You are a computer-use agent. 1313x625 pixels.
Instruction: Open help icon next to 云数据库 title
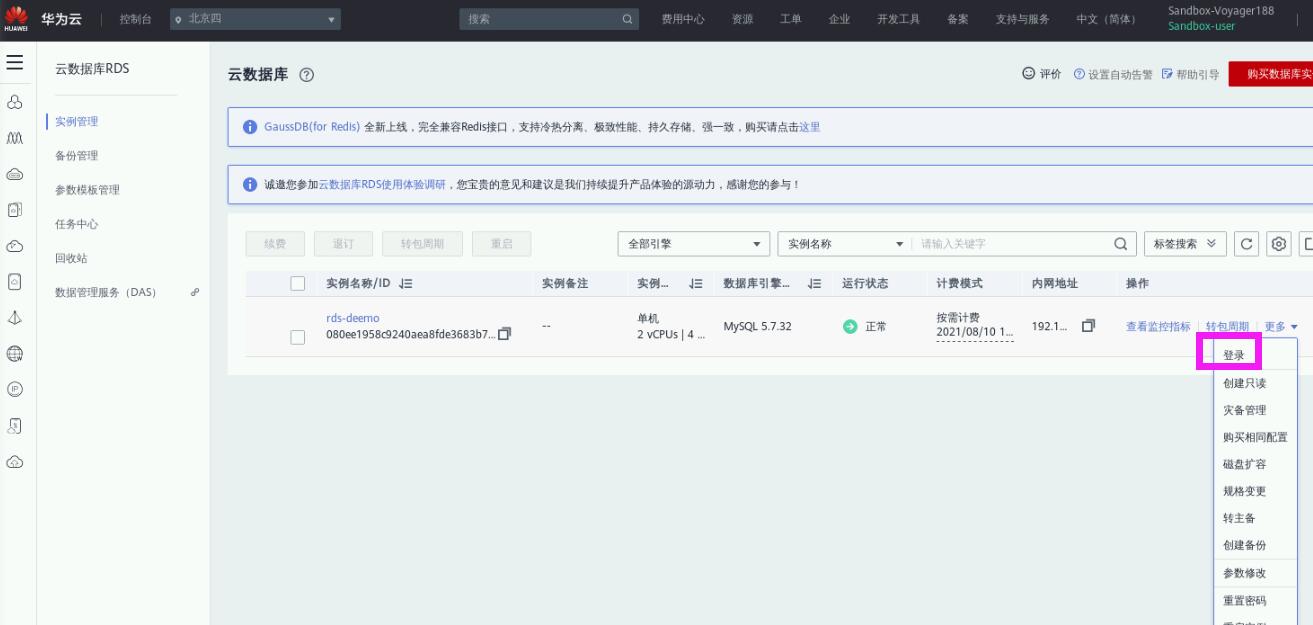click(307, 76)
